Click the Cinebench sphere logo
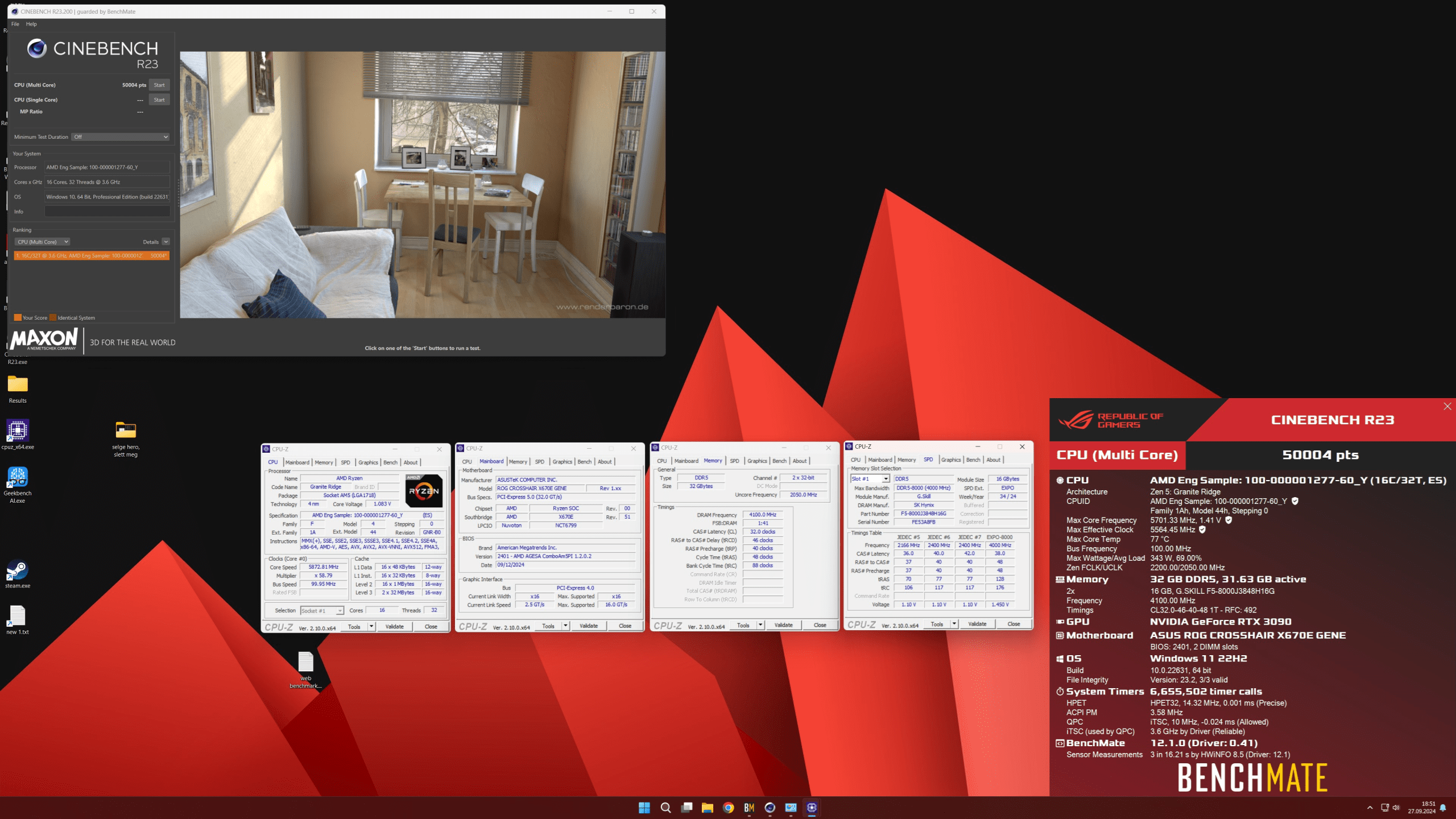Image resolution: width=1456 pixels, height=819 pixels. [37, 48]
